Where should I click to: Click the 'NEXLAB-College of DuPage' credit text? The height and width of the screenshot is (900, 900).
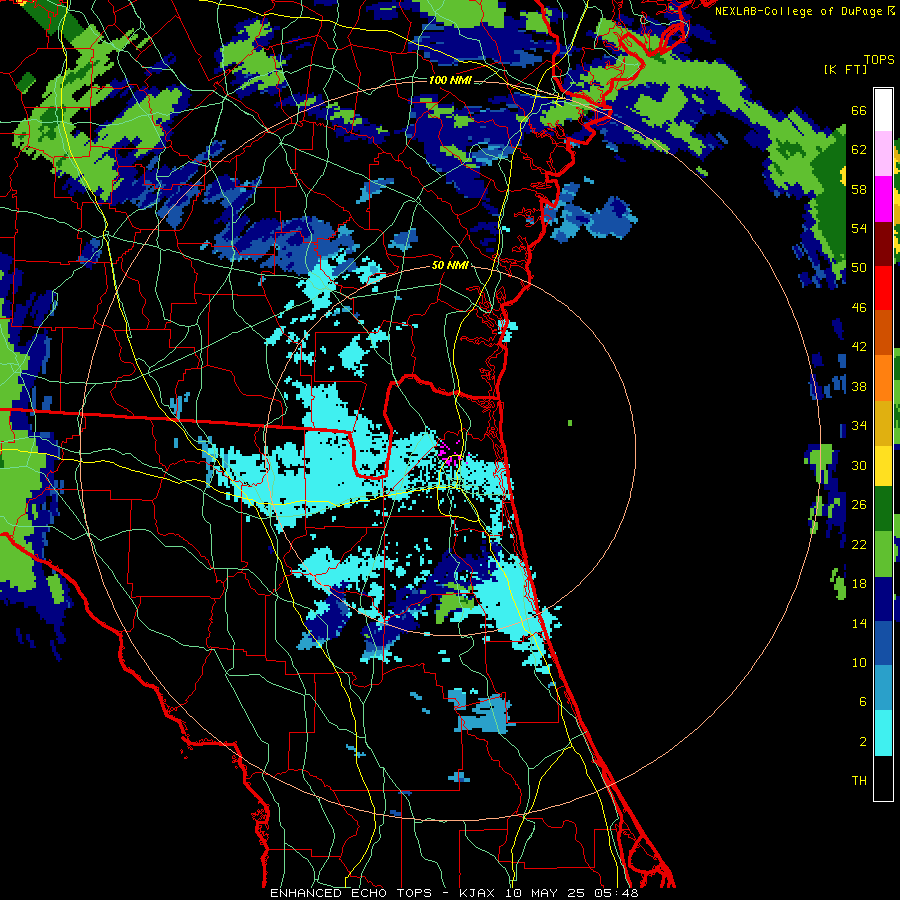click(x=798, y=11)
